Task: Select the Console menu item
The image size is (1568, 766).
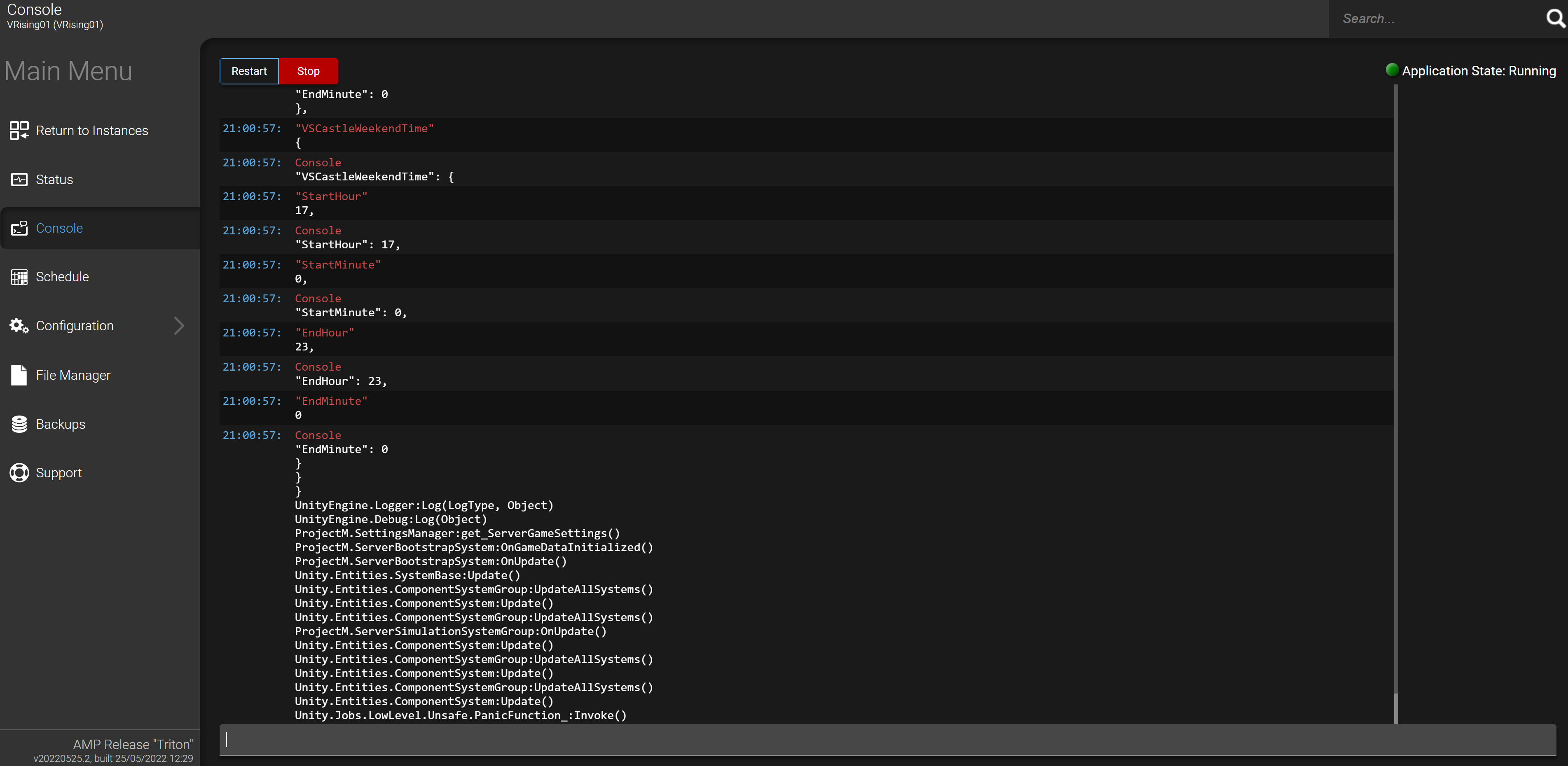Action: [100, 228]
